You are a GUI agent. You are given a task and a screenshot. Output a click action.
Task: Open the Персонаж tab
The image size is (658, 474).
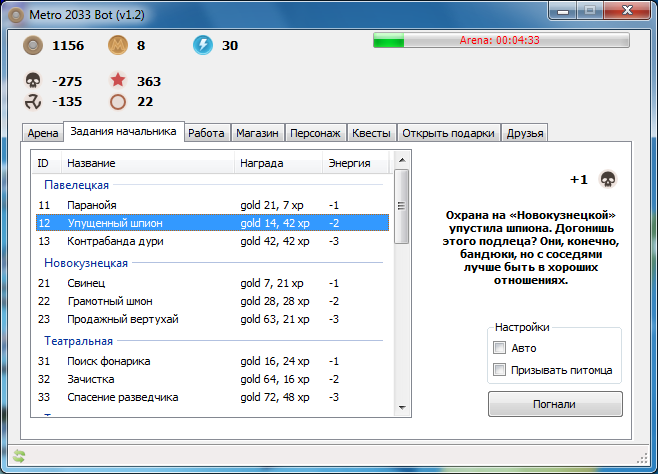tap(315, 133)
